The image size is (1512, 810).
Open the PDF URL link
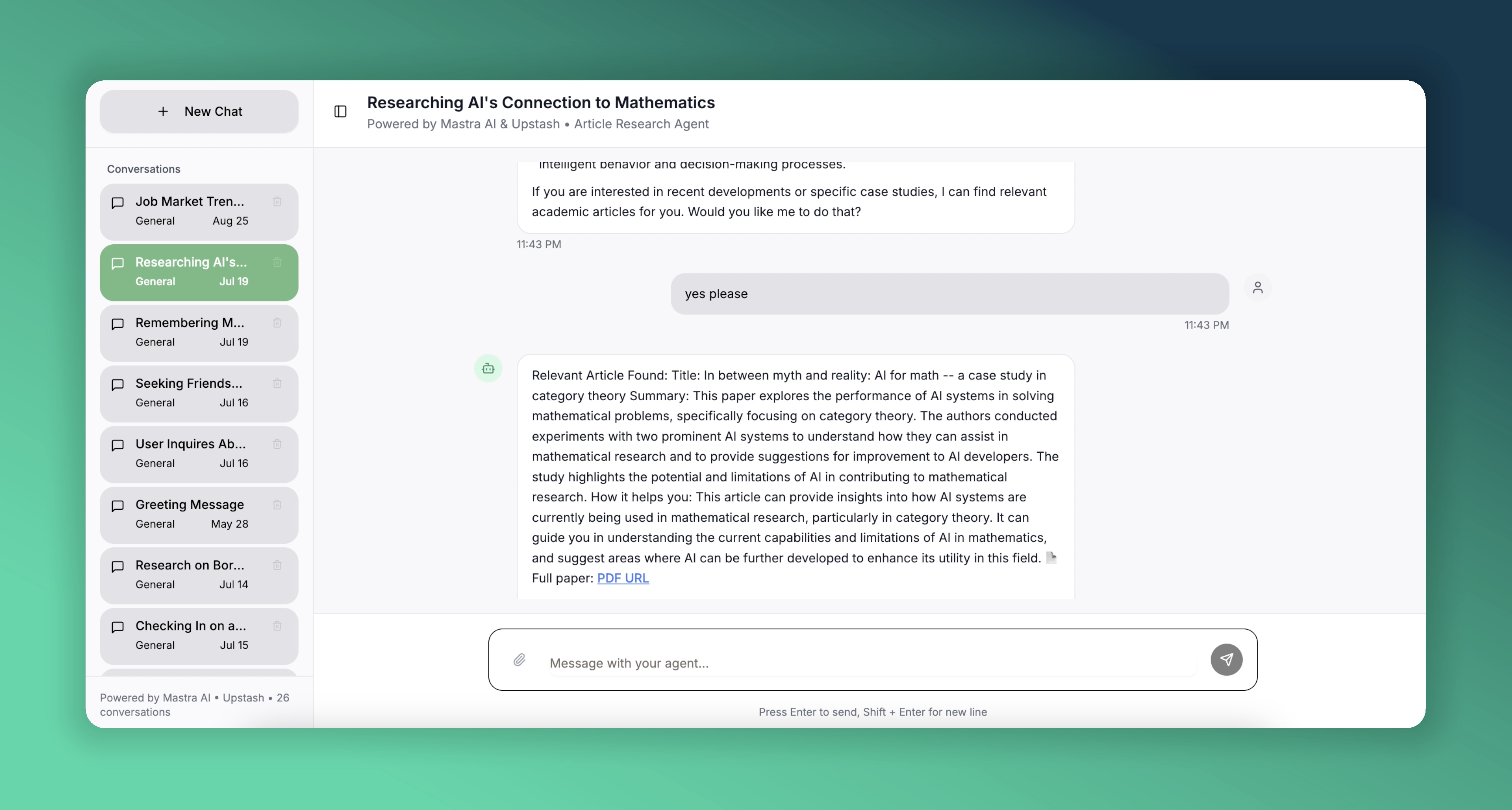(623, 578)
